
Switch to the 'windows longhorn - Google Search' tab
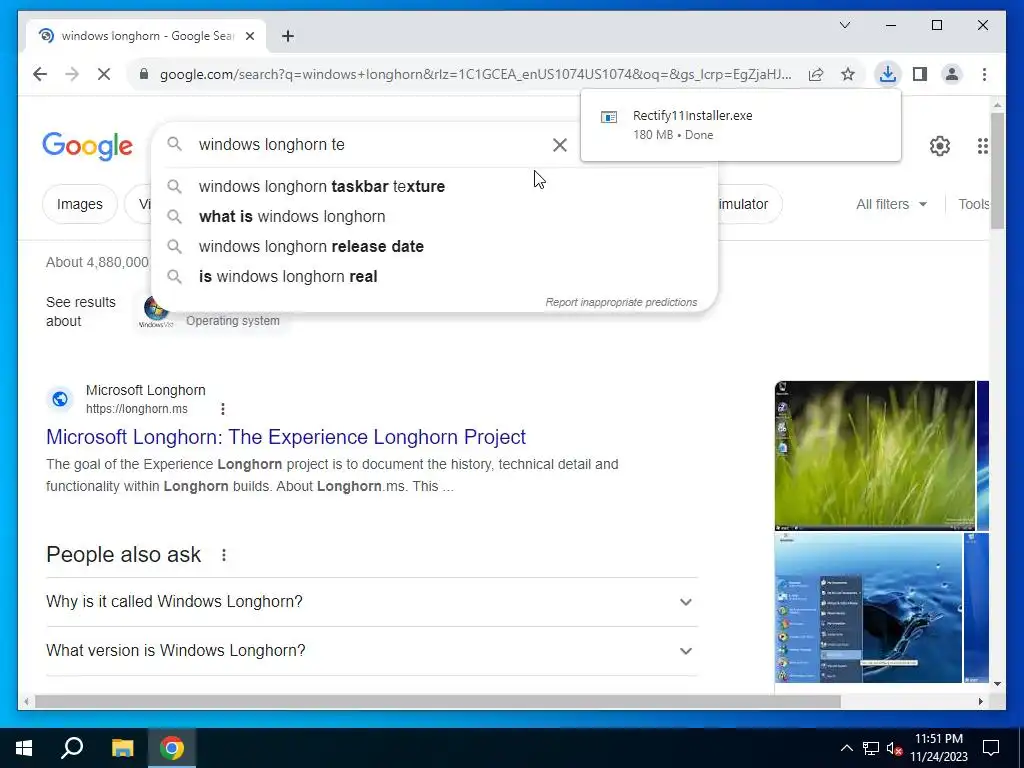point(146,36)
